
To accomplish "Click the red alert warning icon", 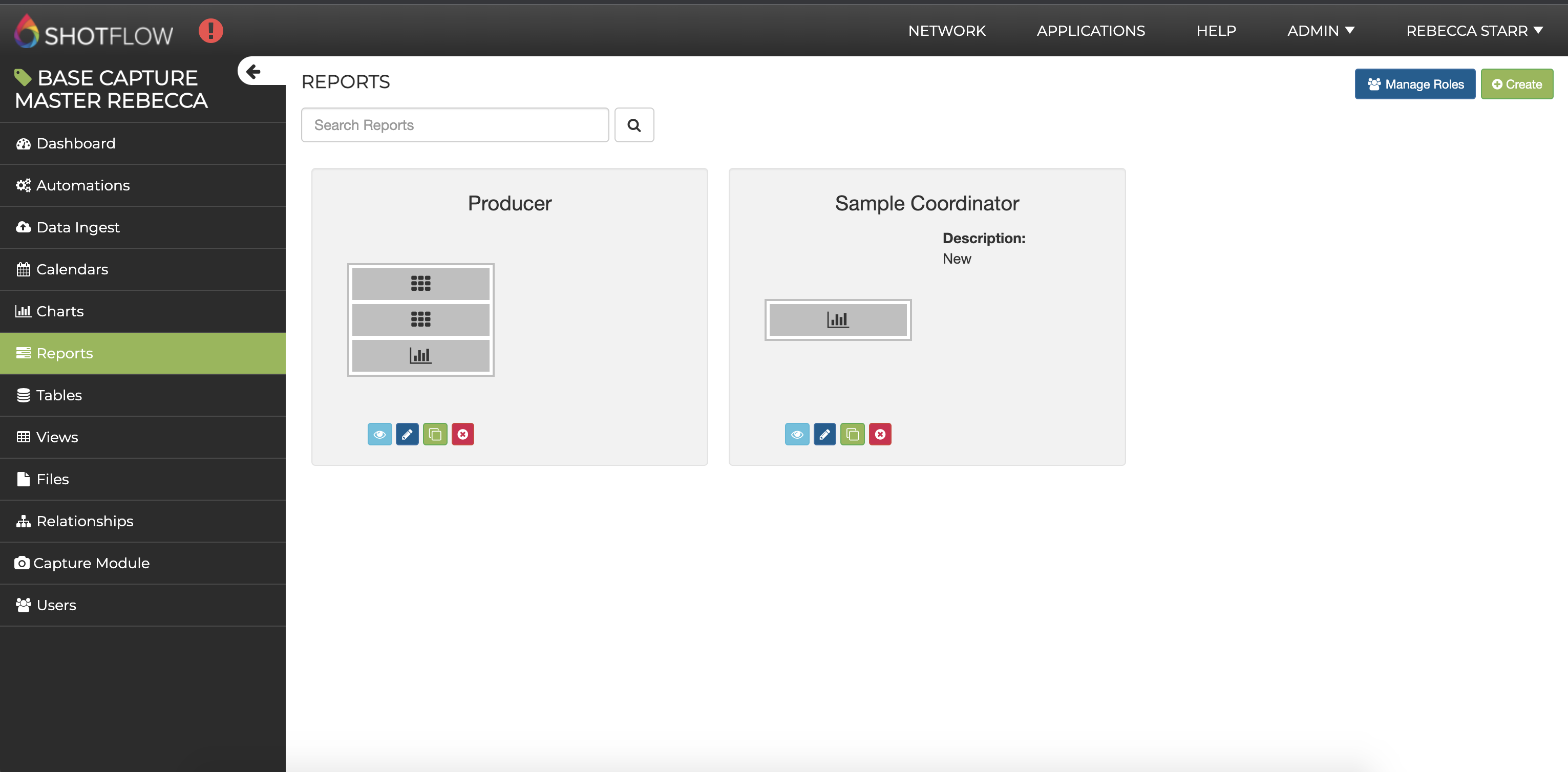I will (210, 31).
